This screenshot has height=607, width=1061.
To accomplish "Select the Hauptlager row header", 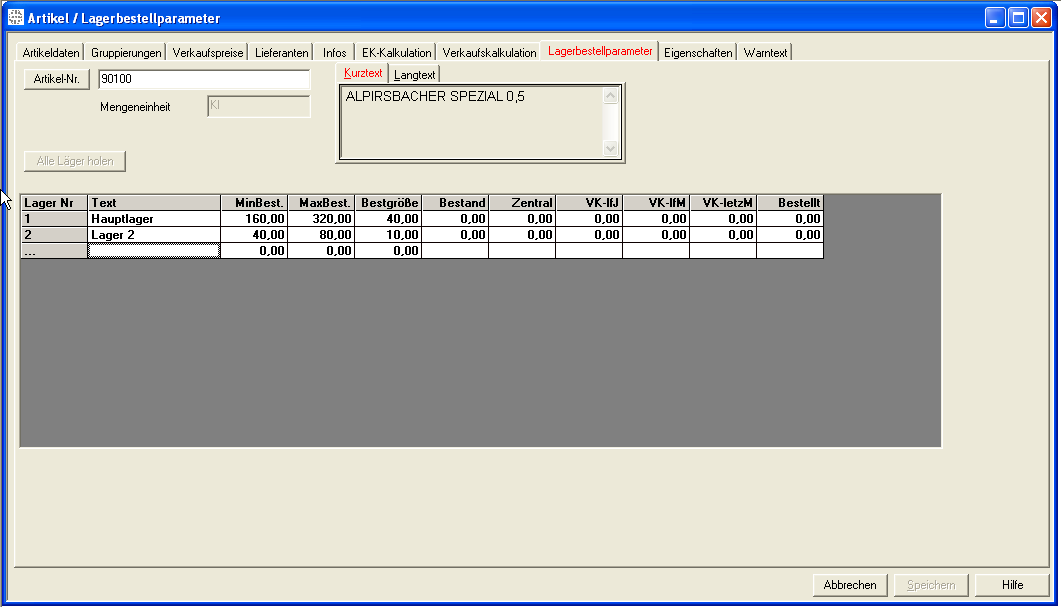I will (x=54, y=218).
